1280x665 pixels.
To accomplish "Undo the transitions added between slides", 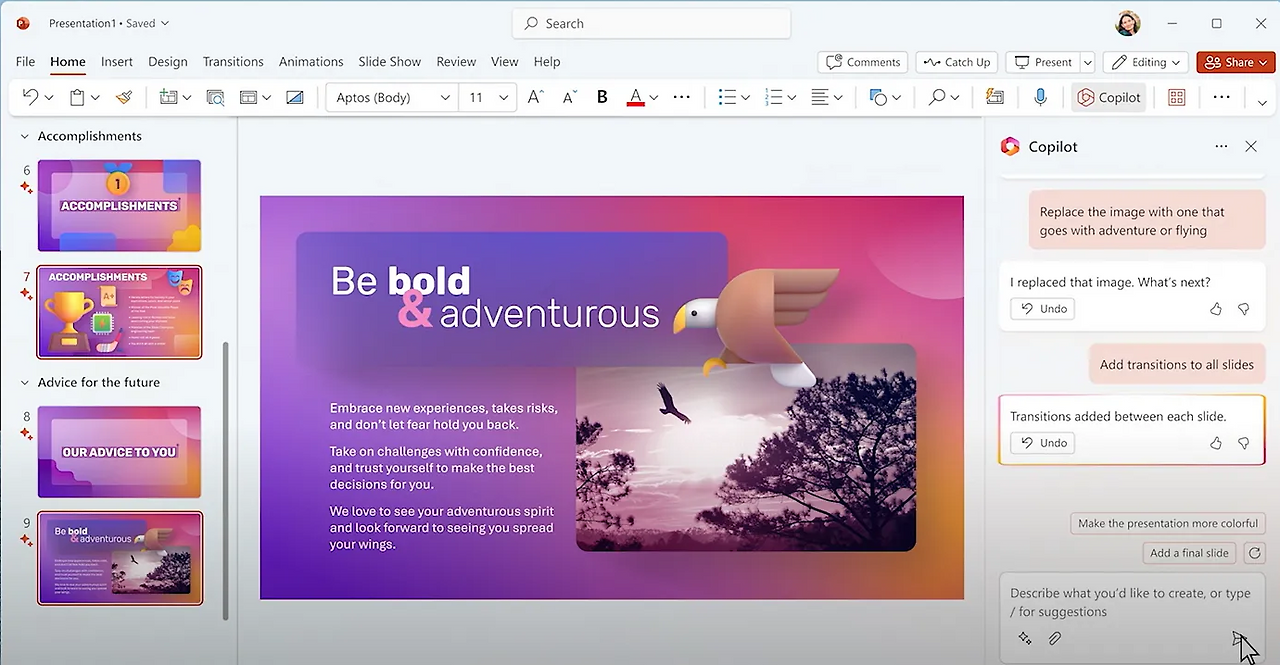I will pos(1042,443).
